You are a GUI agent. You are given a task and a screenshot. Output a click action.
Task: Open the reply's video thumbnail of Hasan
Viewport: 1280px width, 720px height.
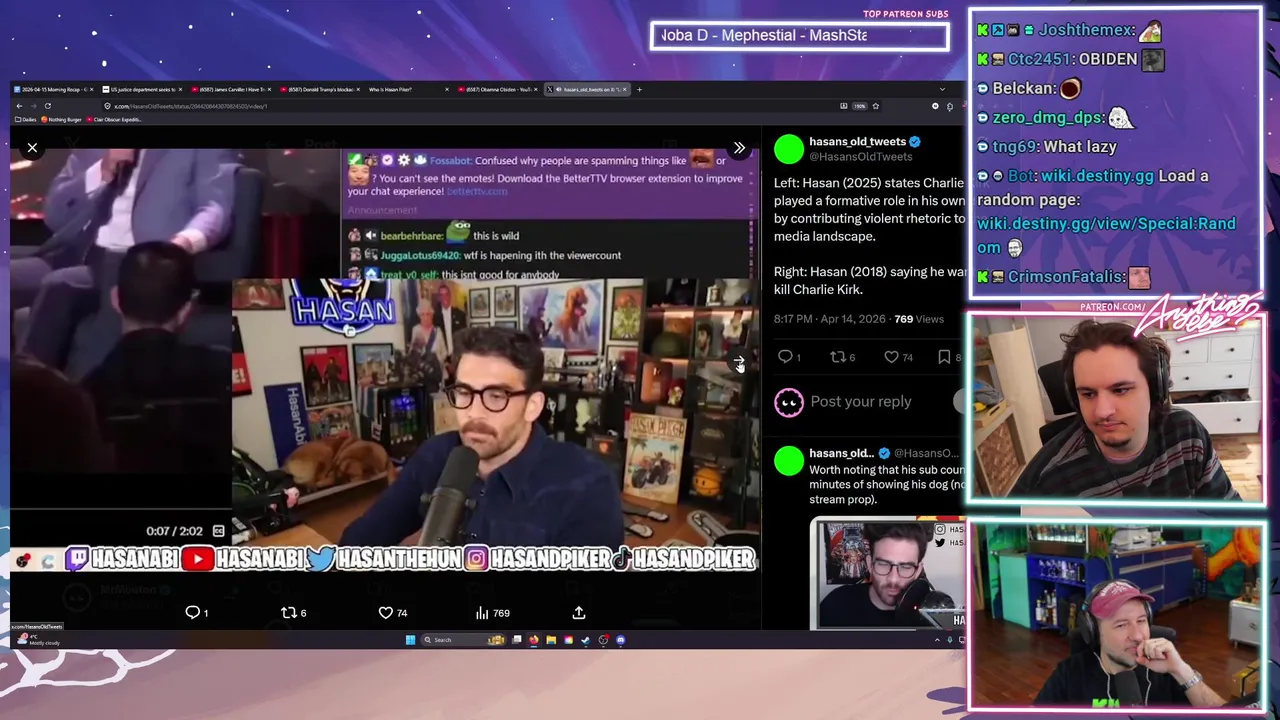pyautogui.click(x=887, y=573)
